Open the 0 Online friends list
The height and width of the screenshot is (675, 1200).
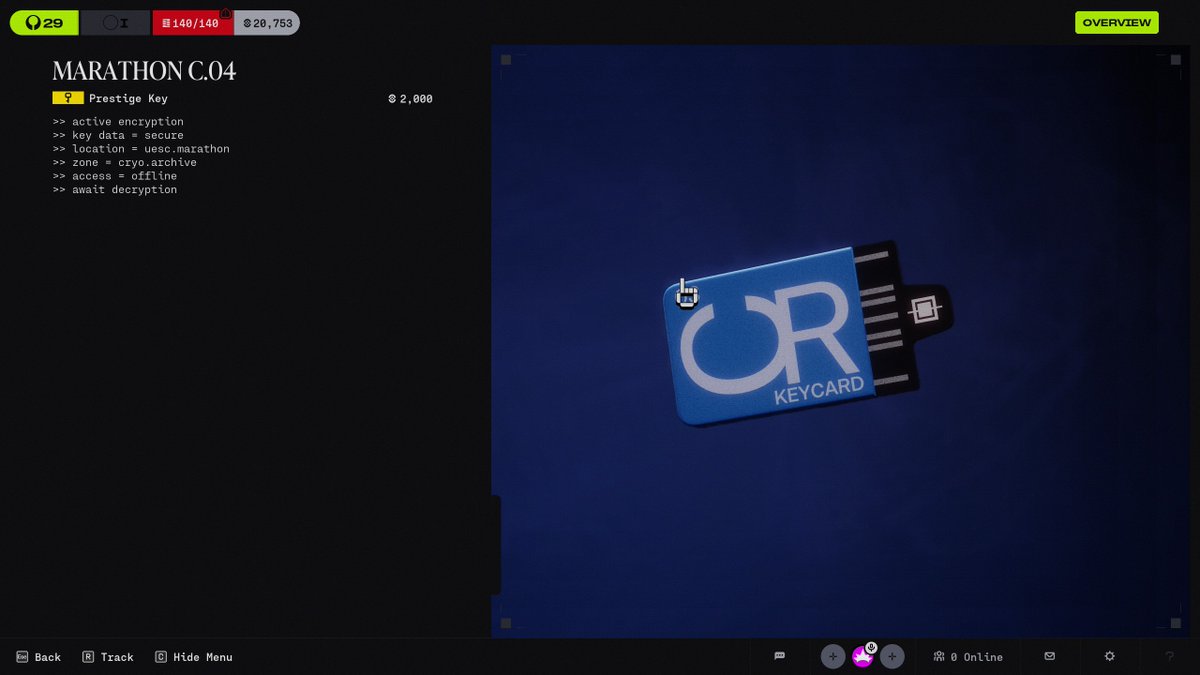[968, 657]
